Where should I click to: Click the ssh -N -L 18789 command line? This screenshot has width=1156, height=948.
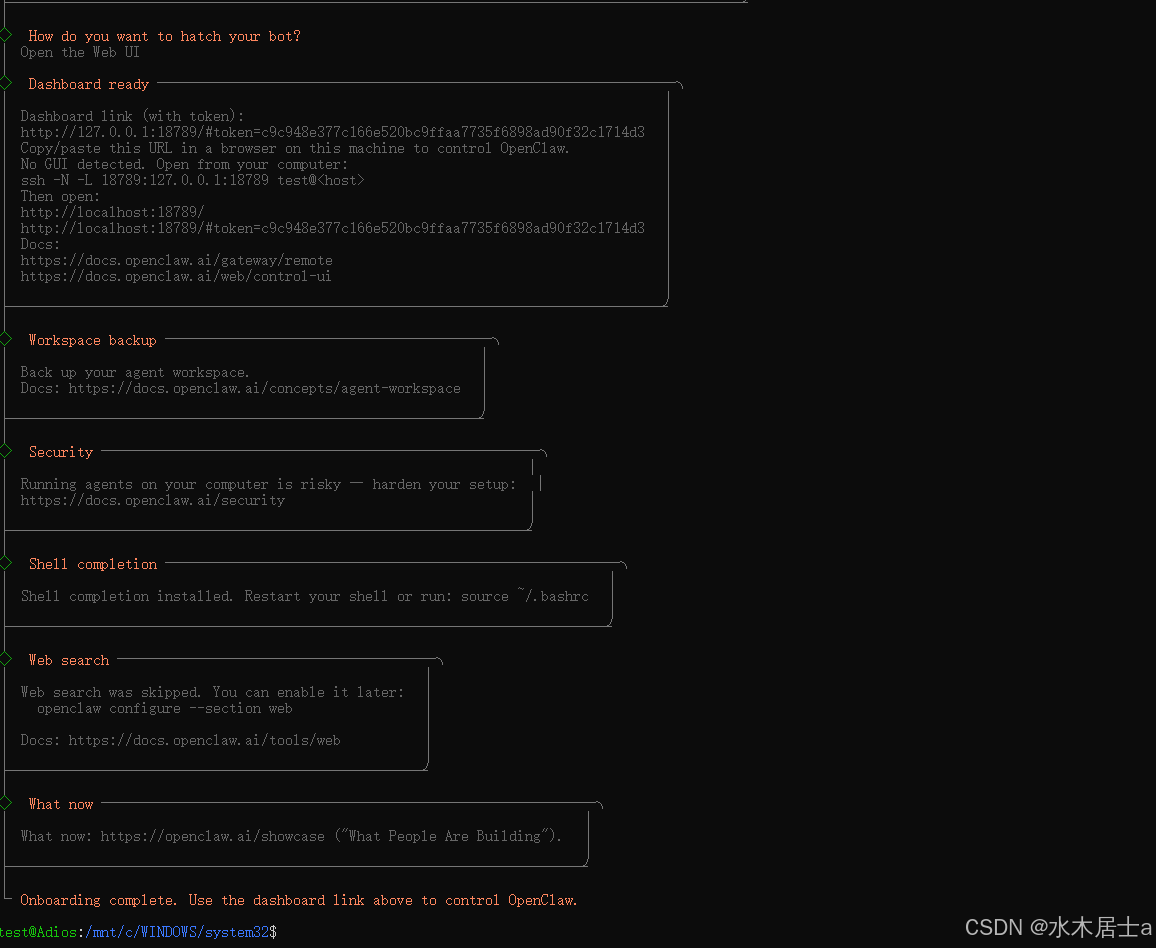[x=192, y=181]
